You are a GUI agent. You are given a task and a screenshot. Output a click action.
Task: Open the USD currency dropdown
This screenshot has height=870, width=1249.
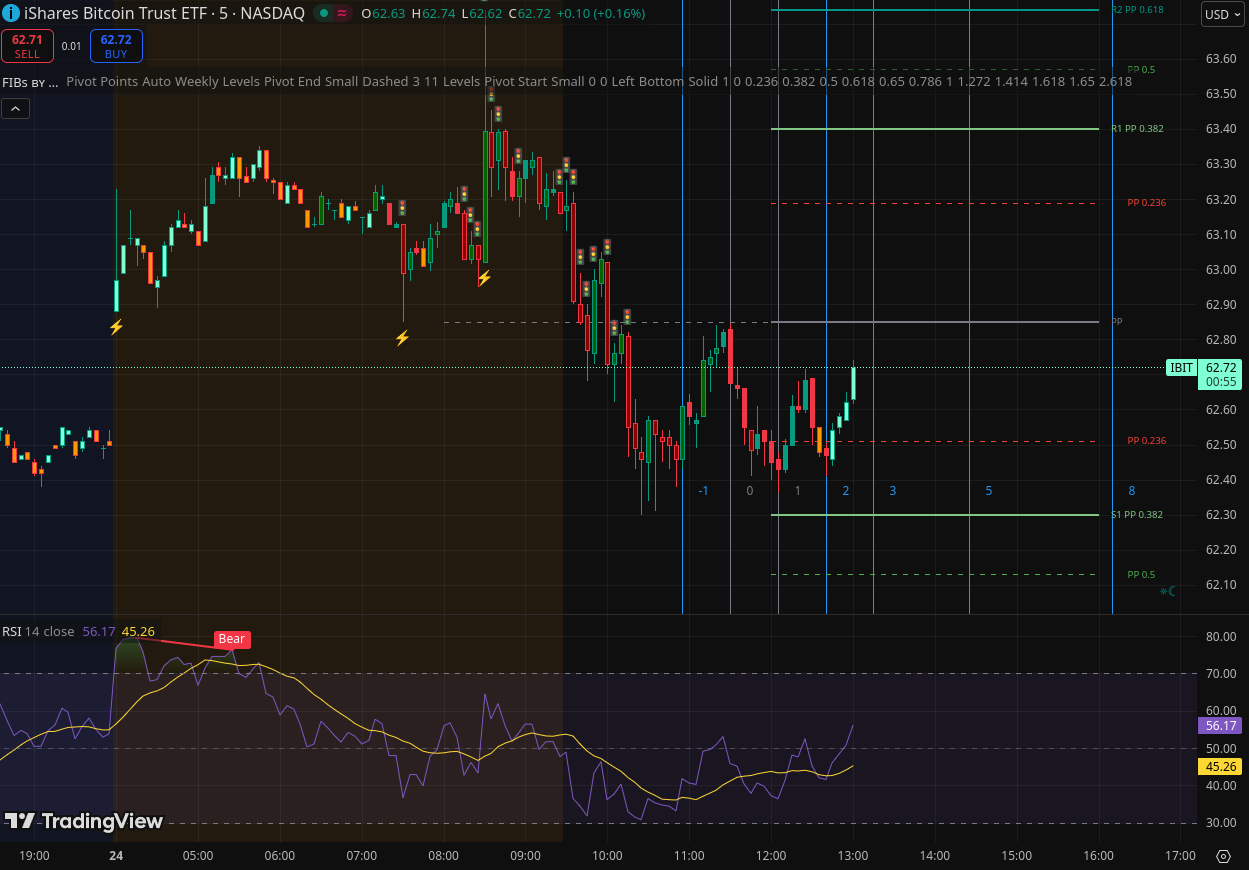point(1222,14)
